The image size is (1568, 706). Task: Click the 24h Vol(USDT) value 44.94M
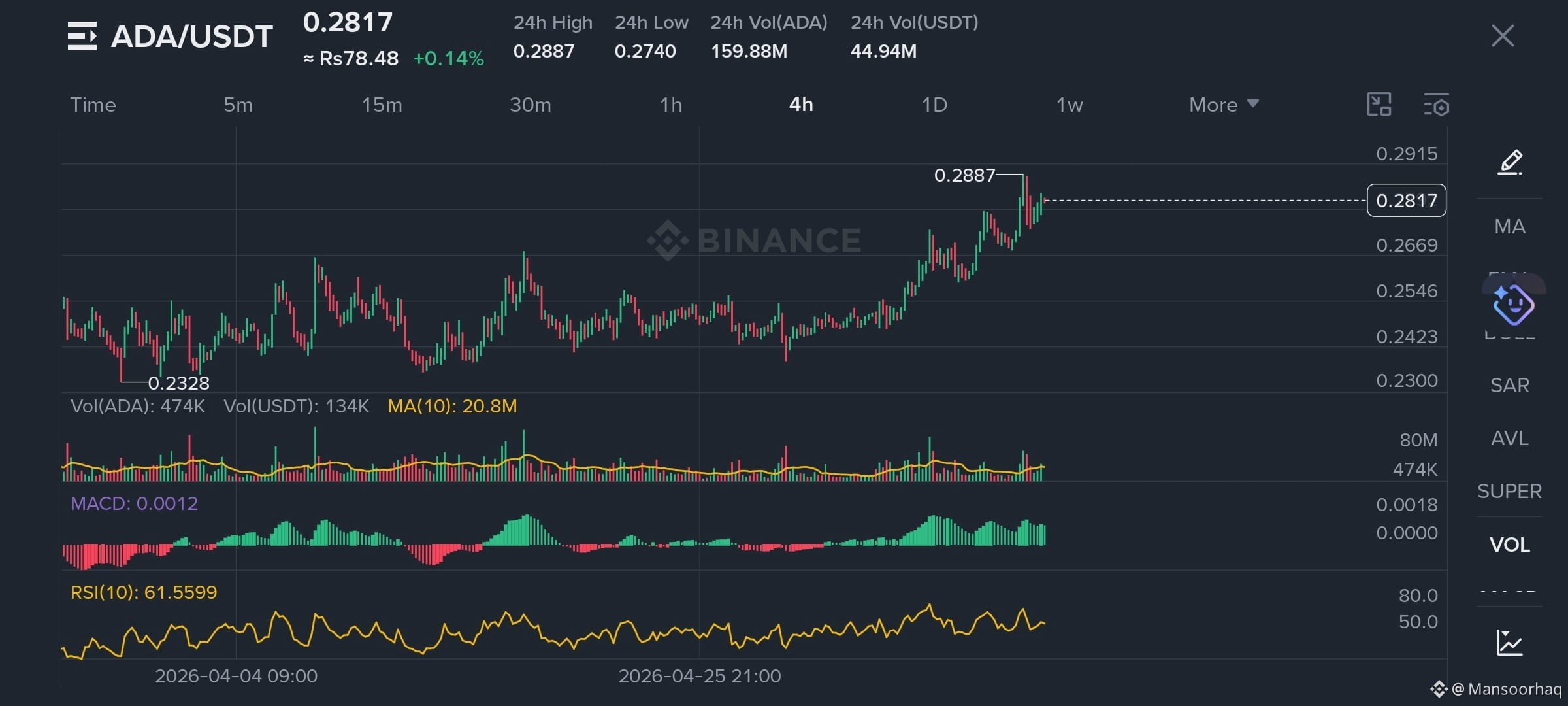pyautogui.click(x=883, y=51)
